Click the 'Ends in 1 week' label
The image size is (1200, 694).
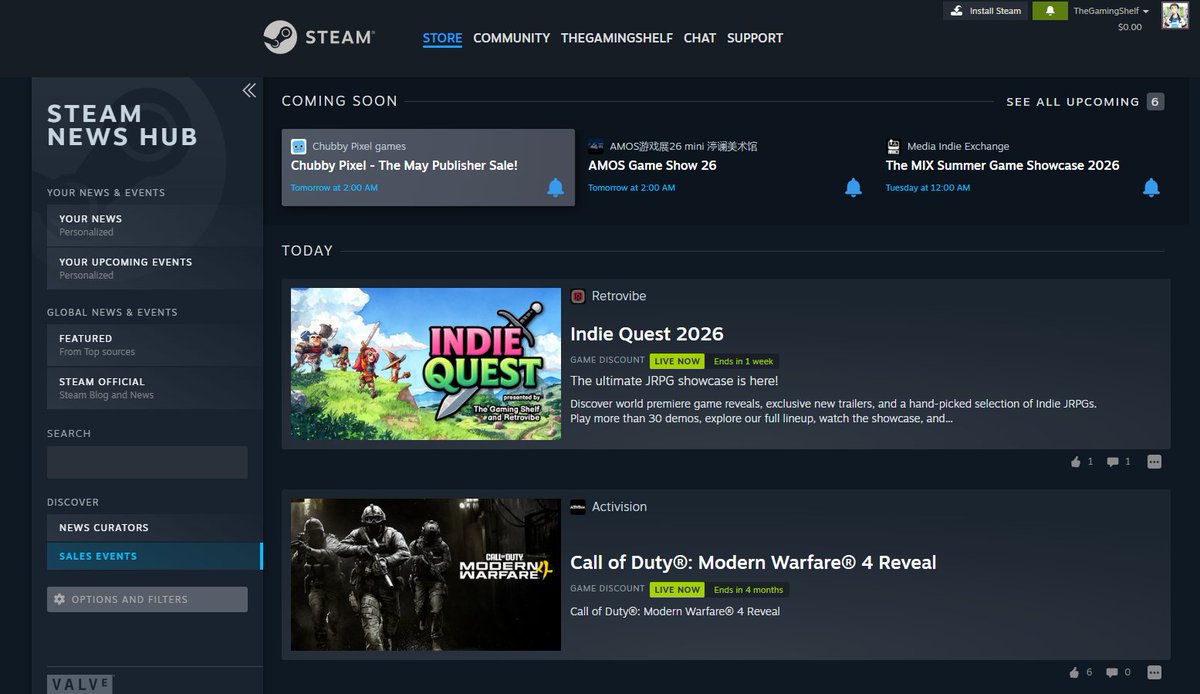743,361
